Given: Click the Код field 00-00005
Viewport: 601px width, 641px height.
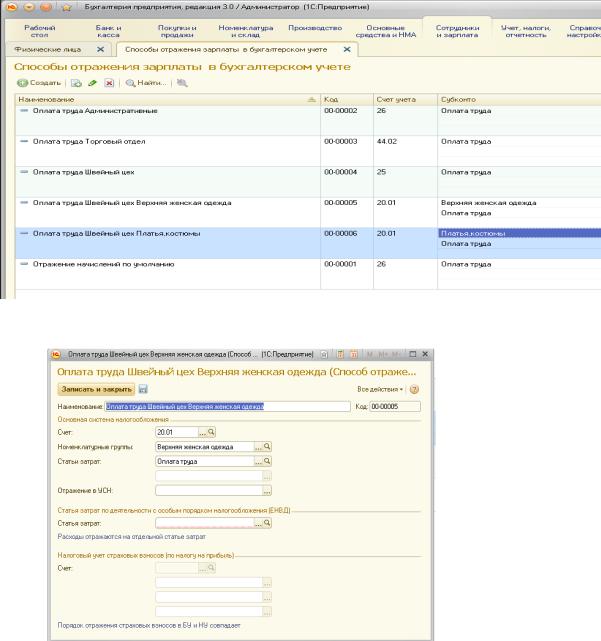Looking at the screenshot, I should click(395, 406).
